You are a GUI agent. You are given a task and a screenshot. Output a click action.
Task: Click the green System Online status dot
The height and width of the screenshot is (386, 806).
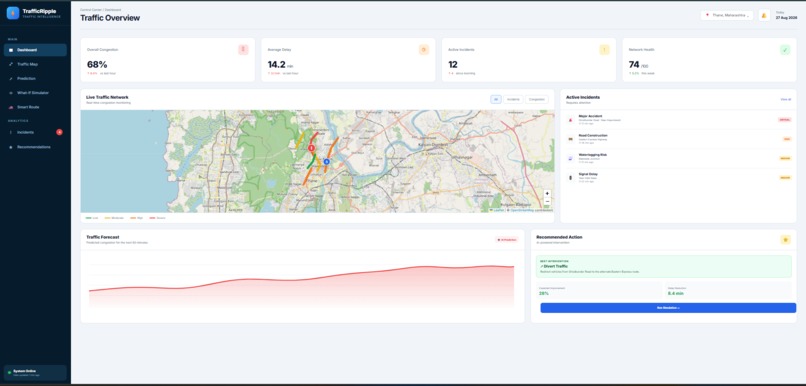pos(9,372)
